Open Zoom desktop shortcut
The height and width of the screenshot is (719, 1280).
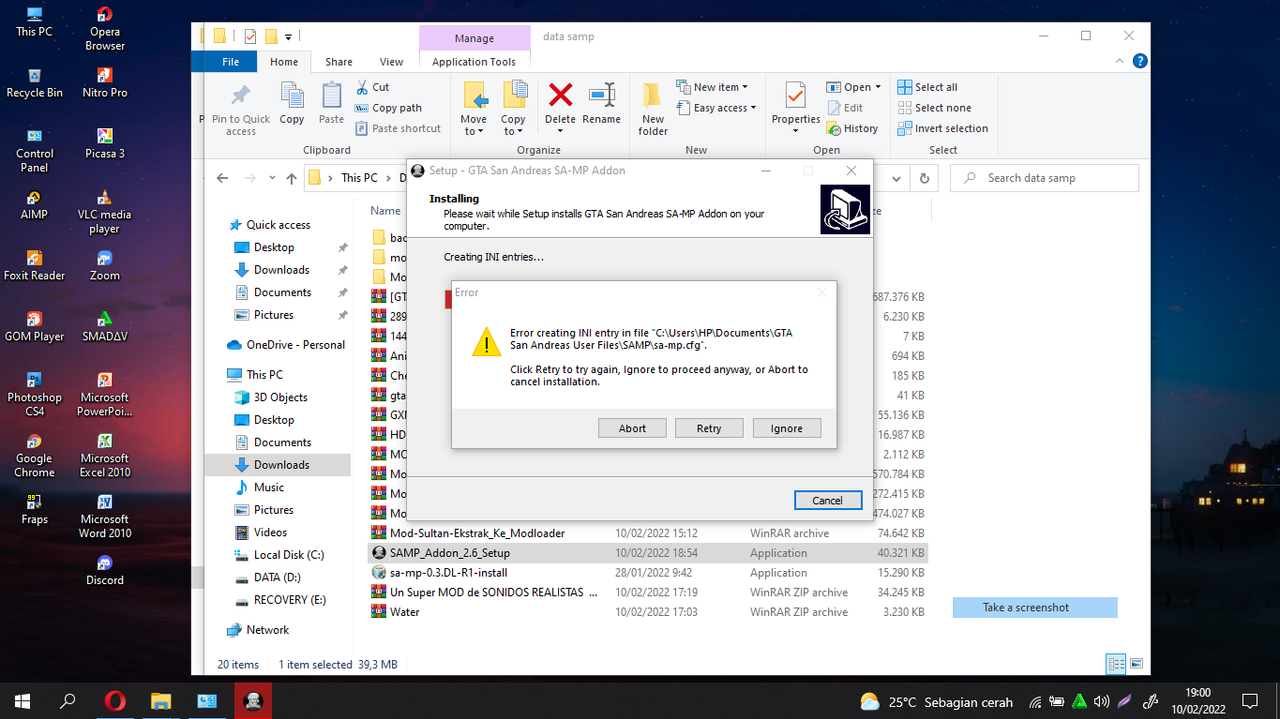[x=105, y=266]
